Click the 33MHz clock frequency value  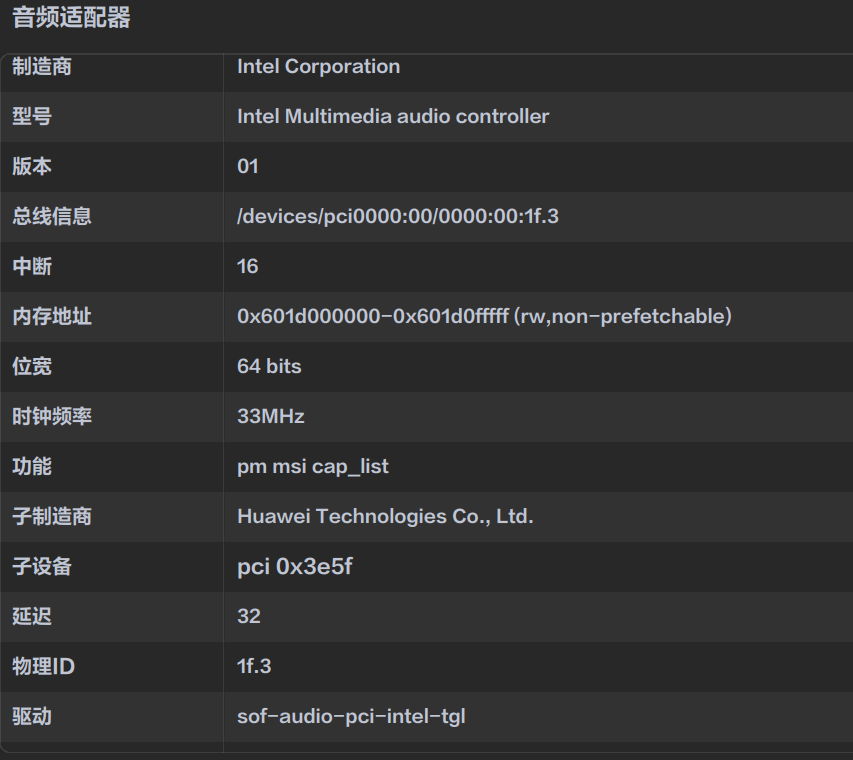coord(270,417)
